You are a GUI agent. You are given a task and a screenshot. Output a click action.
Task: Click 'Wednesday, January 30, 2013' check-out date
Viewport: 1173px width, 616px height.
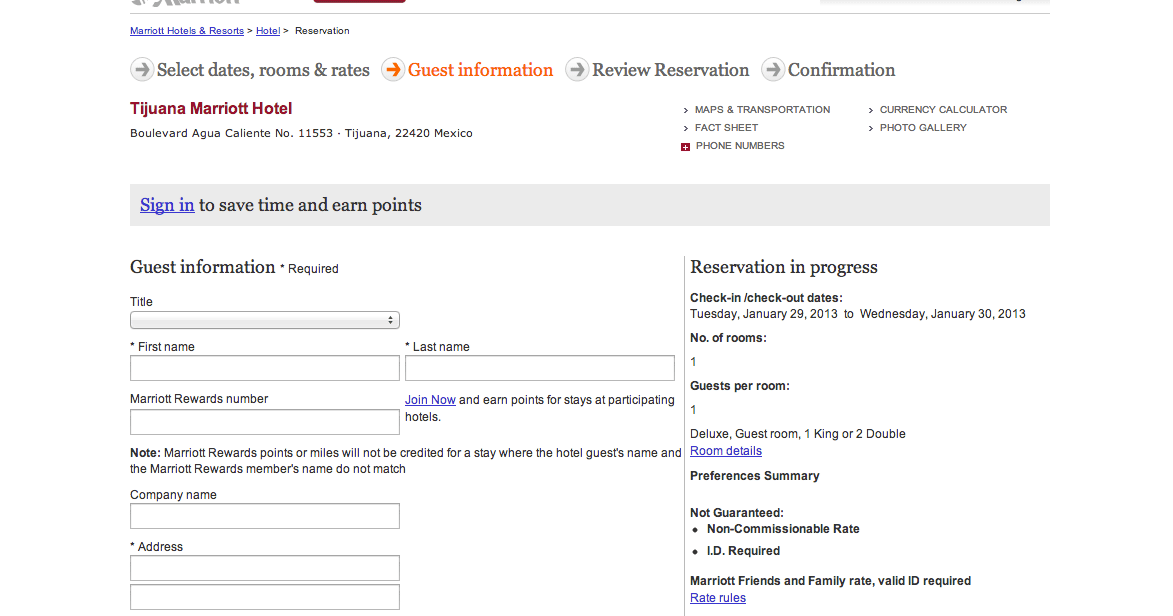(x=943, y=314)
